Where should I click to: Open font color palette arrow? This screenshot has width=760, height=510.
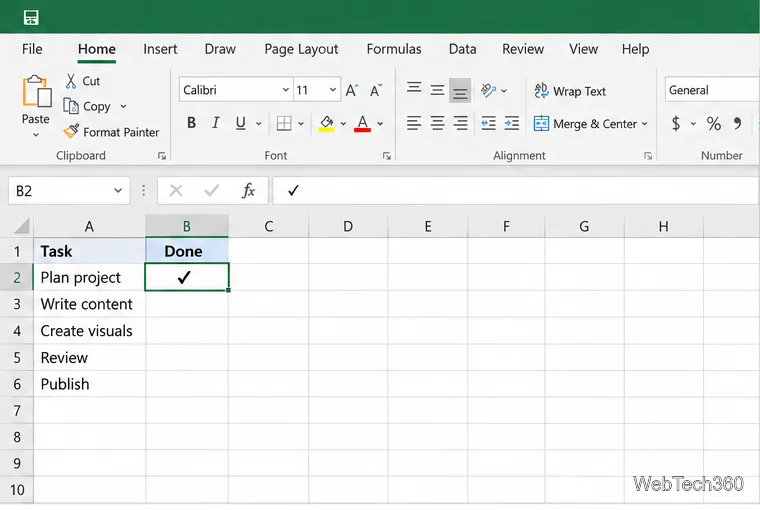click(380, 124)
